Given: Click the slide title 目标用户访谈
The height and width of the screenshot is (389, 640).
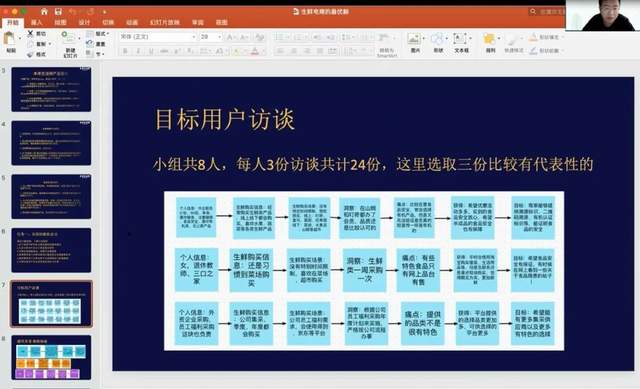Looking at the screenshot, I should tap(224, 119).
